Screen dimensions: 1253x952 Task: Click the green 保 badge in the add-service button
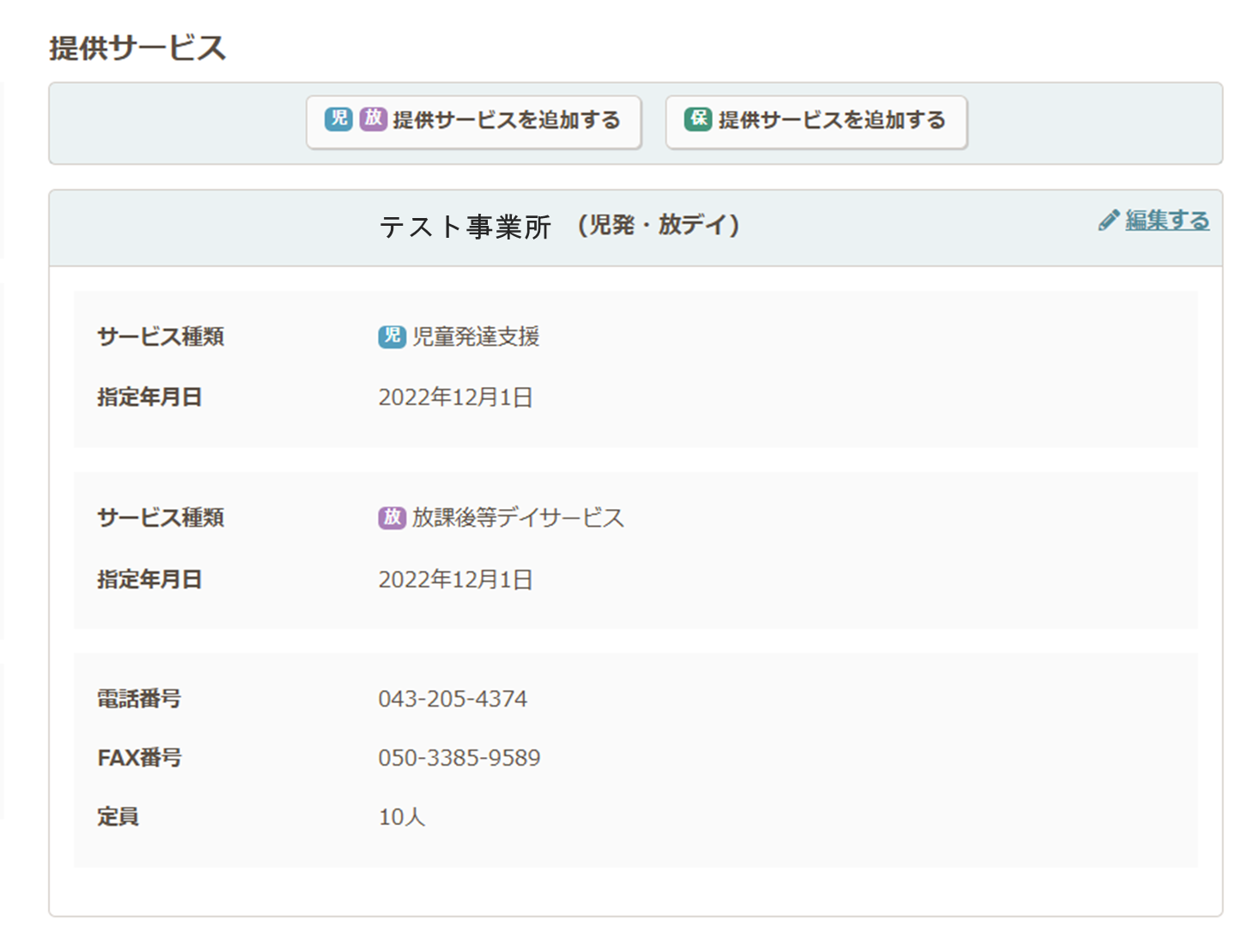(x=698, y=118)
